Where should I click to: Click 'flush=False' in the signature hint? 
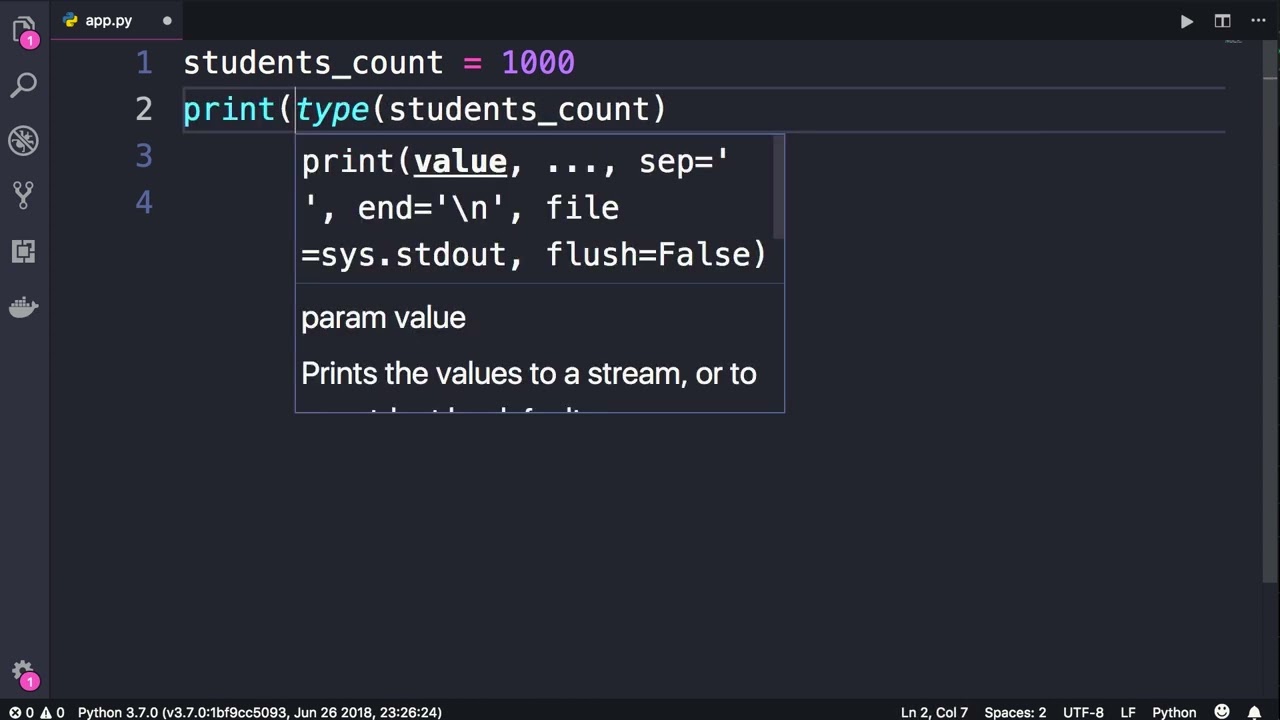[x=646, y=255]
